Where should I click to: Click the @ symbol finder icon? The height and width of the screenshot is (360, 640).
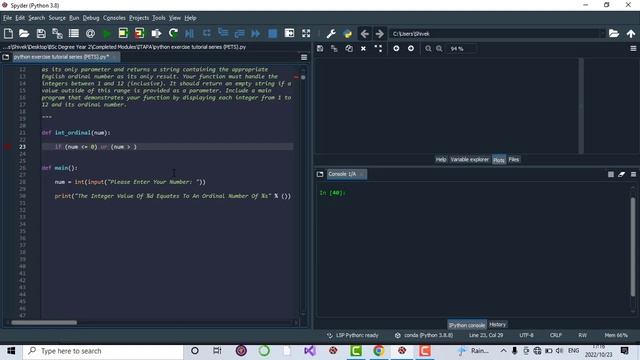[90, 33]
